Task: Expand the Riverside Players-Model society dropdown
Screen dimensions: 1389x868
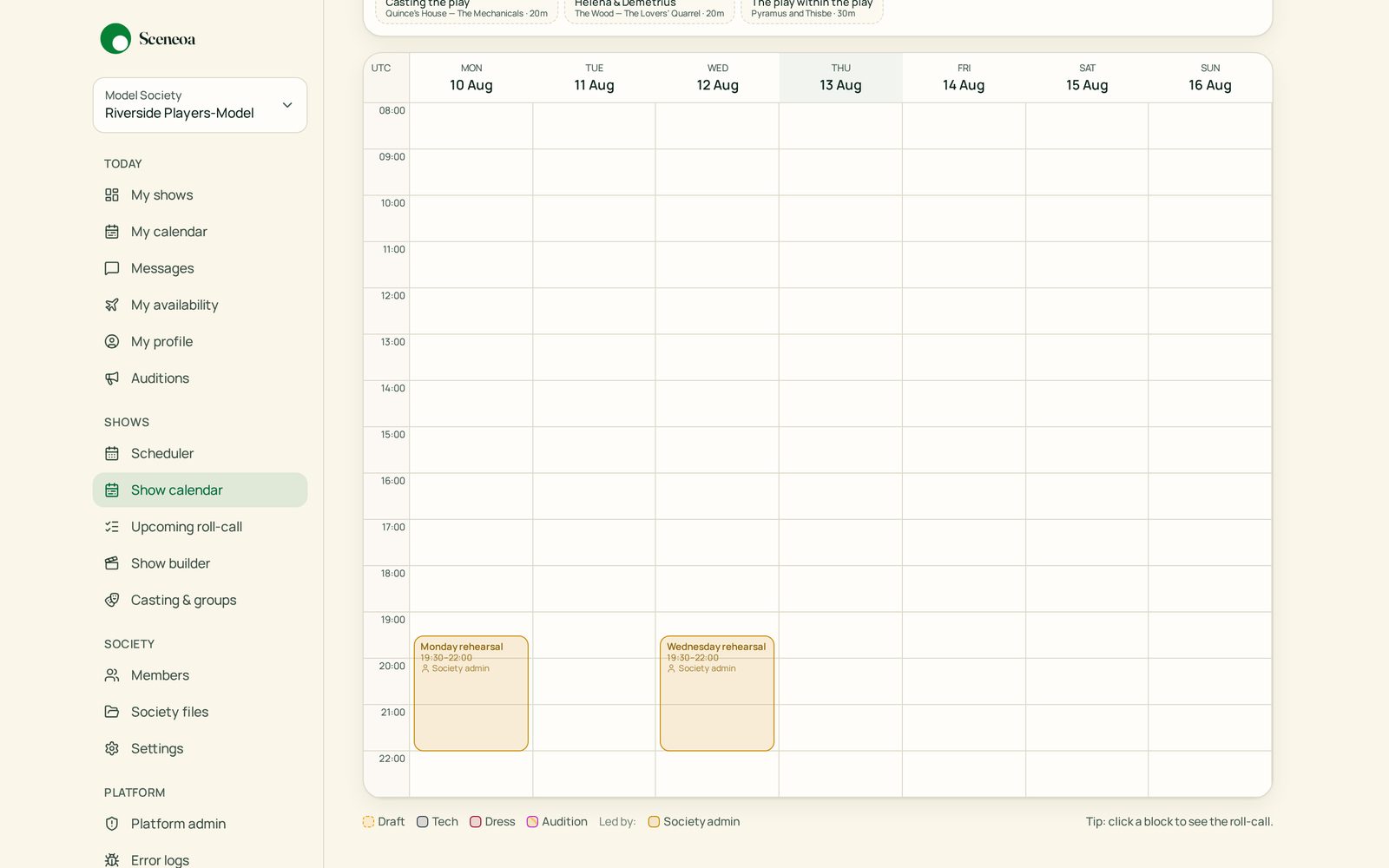Action: tap(200, 105)
